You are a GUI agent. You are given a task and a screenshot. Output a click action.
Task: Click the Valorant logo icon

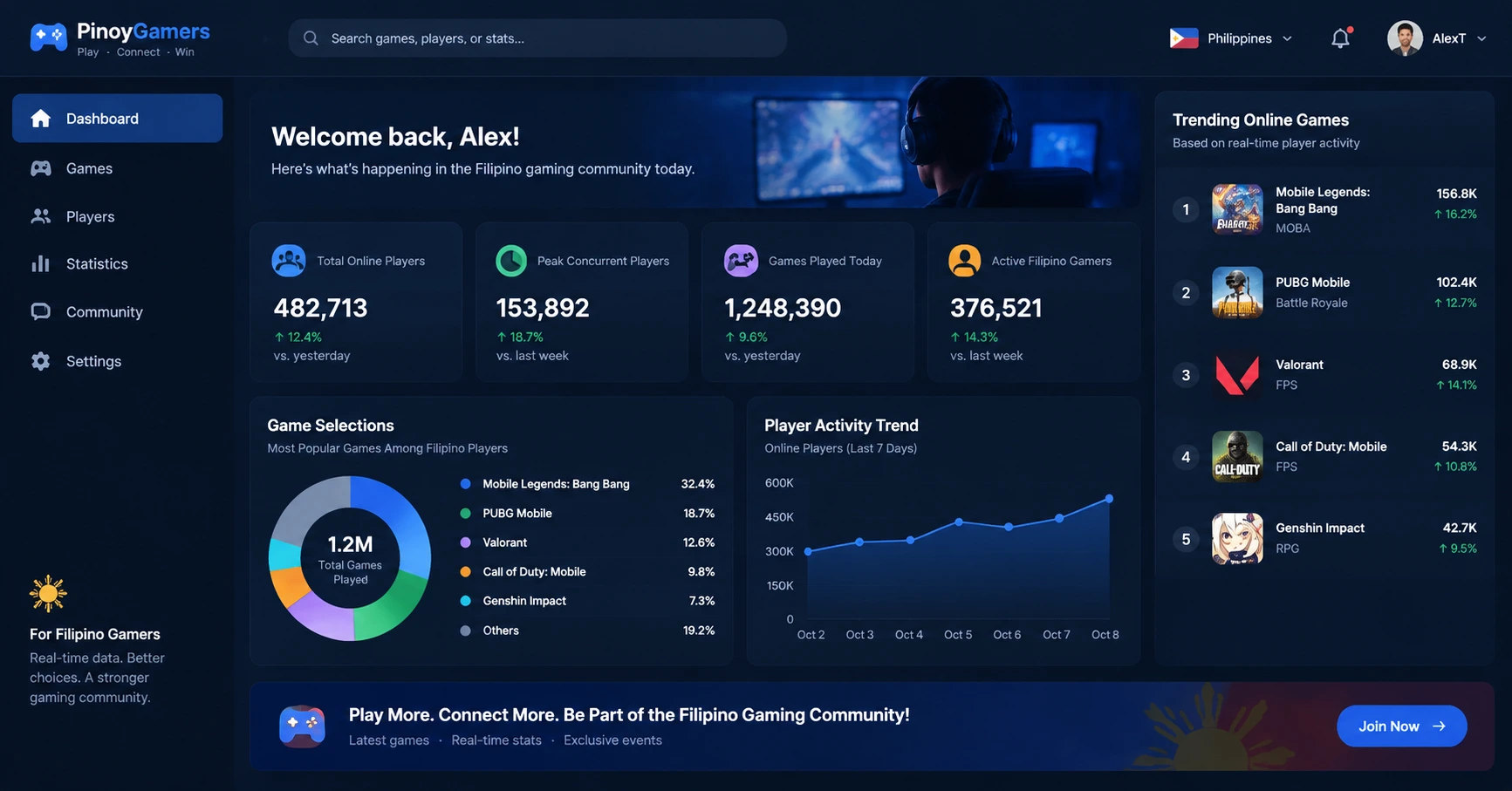(1237, 375)
